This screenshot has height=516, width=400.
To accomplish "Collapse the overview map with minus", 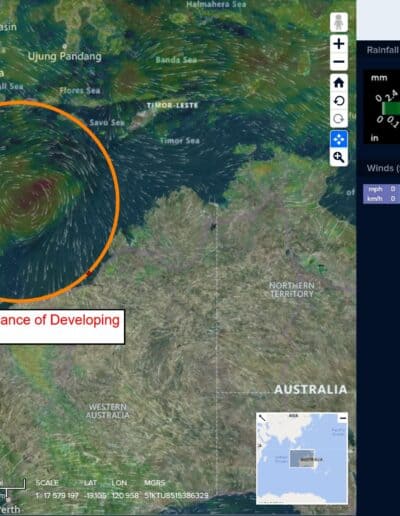I will [343, 418].
